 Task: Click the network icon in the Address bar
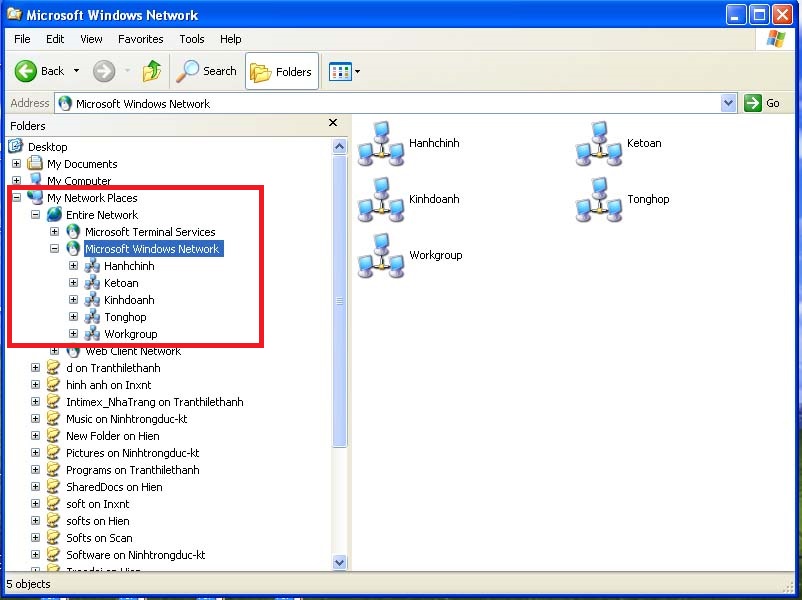63,103
